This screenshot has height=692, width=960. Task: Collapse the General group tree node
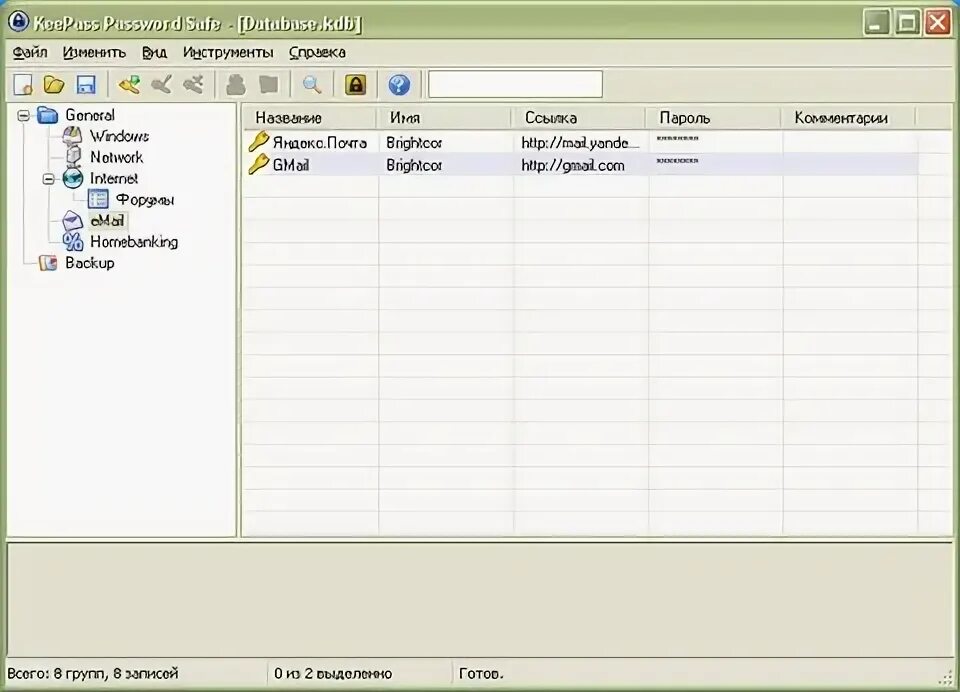click(x=23, y=115)
